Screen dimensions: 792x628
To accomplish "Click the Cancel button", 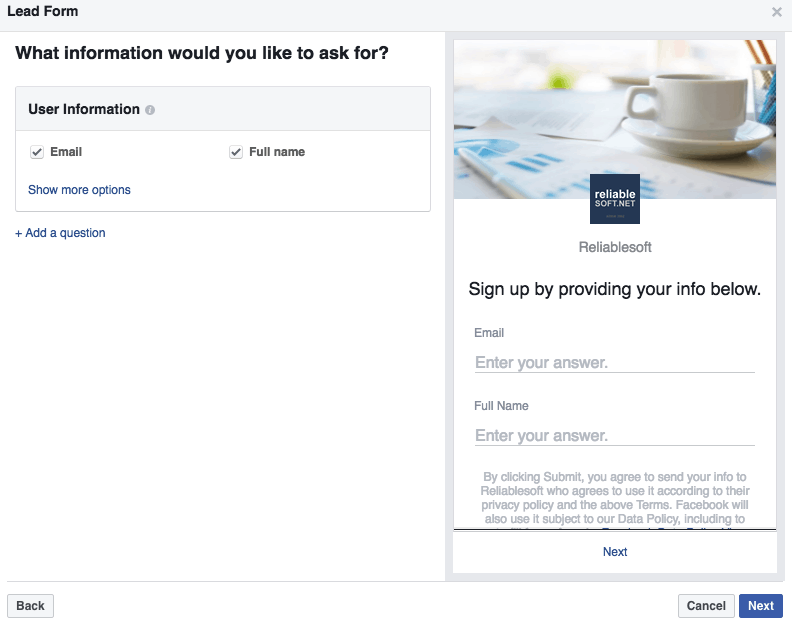I will (x=706, y=606).
